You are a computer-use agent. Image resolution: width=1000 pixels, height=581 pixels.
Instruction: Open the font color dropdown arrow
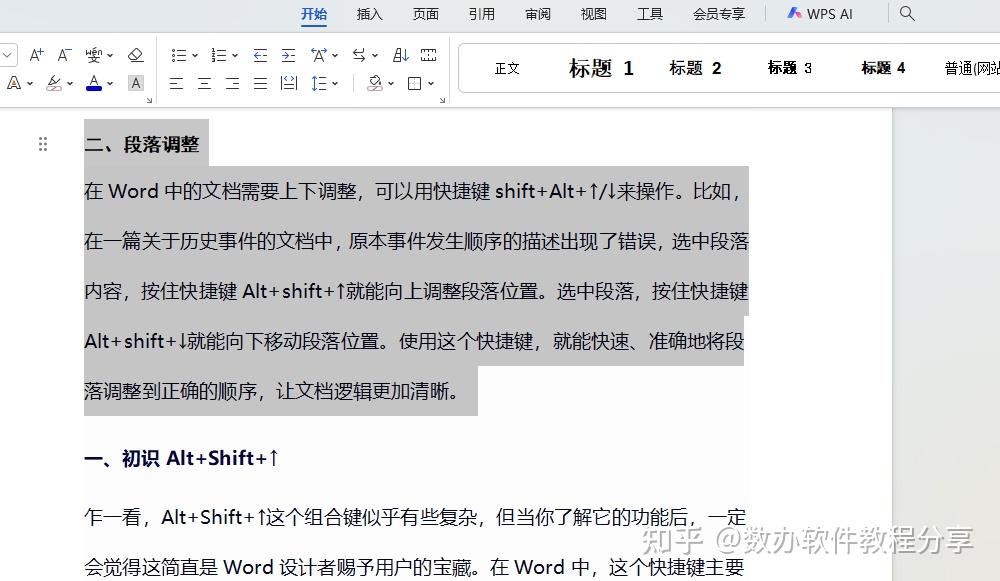108,83
